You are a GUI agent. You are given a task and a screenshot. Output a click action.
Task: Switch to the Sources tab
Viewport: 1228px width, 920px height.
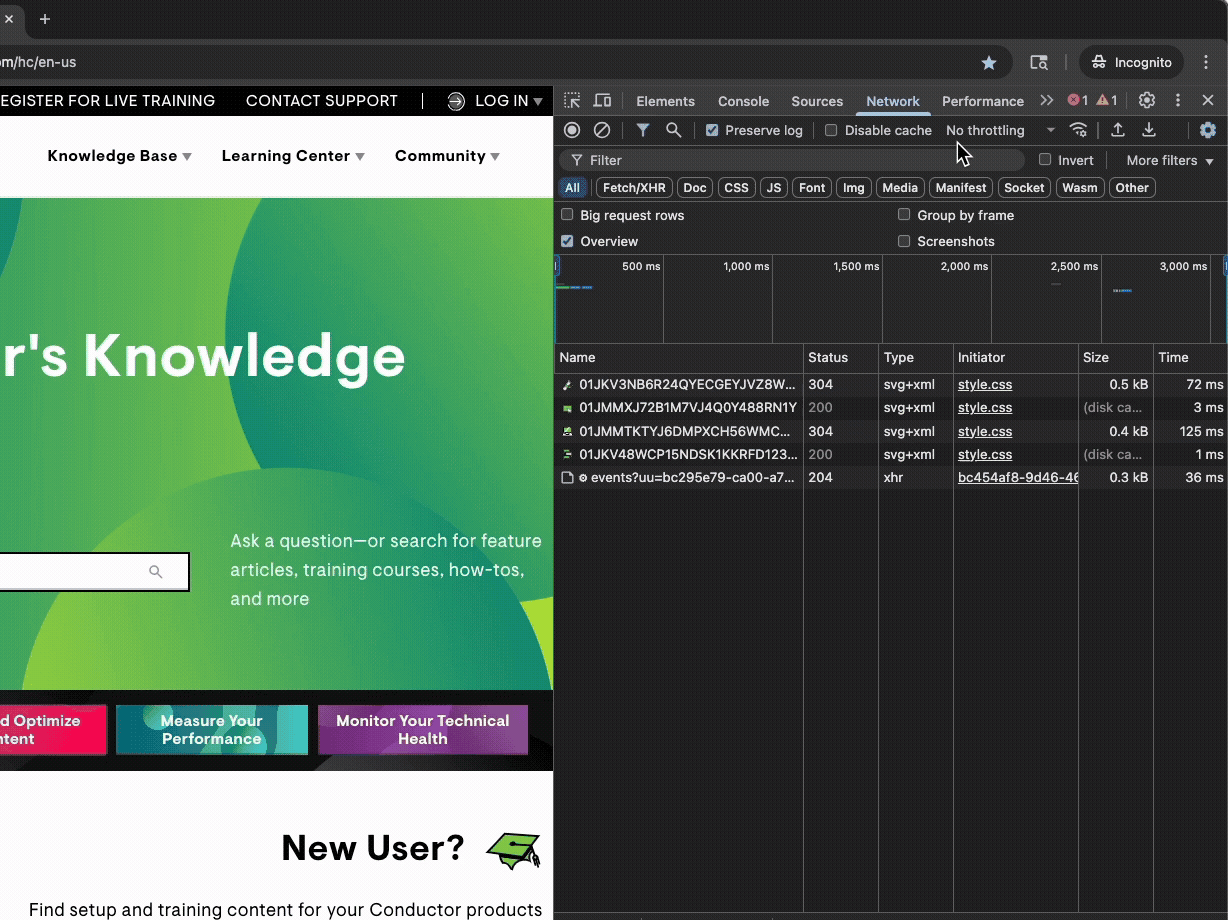coord(817,101)
